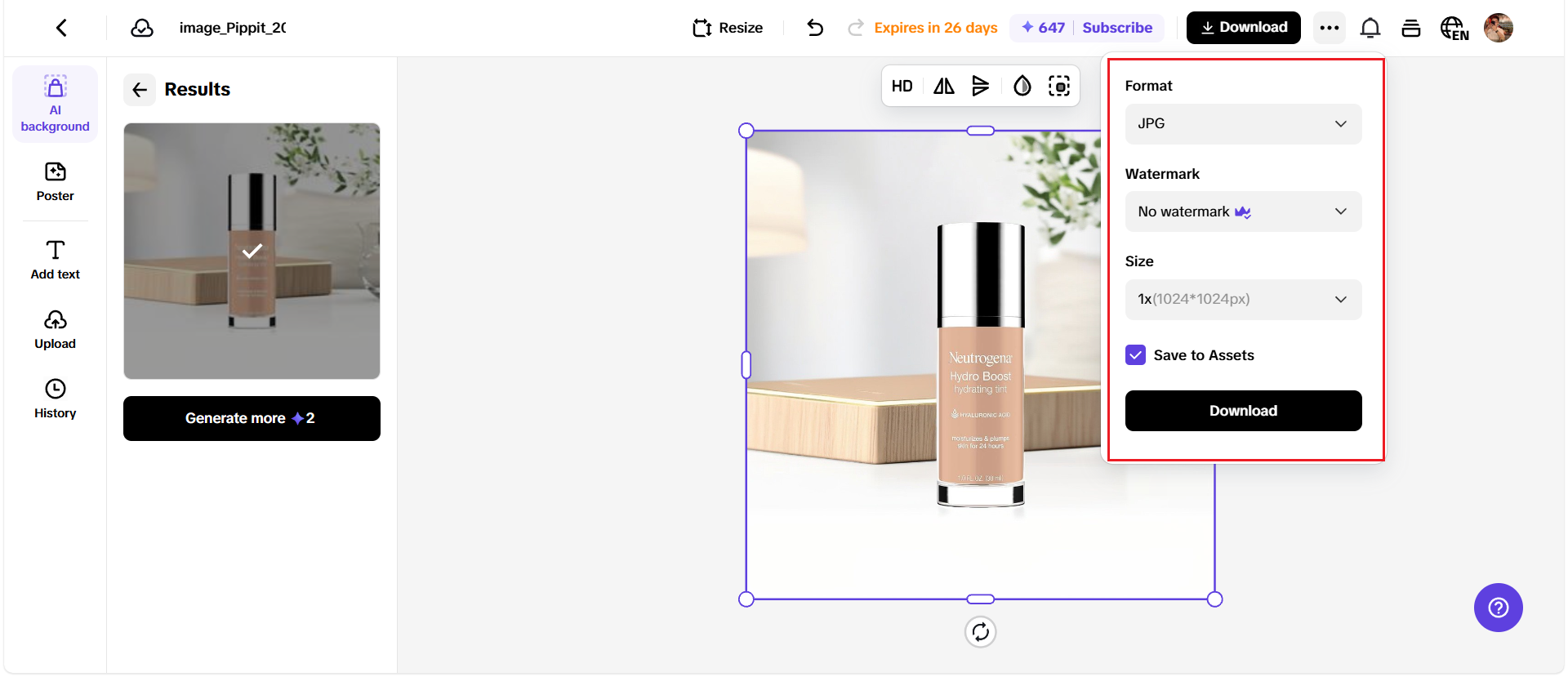Toggle the Save to Assets checkbox
1568x677 pixels.
point(1135,355)
